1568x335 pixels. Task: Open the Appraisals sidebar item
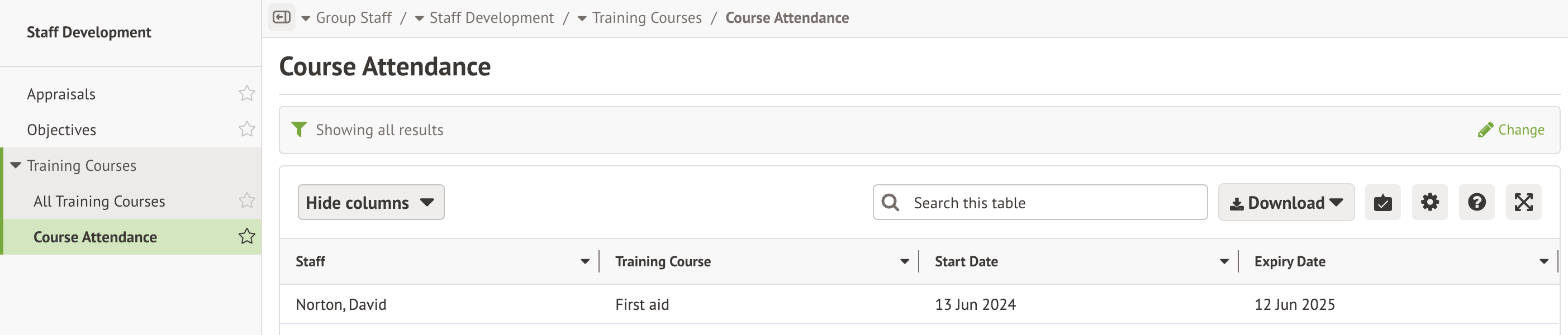(x=61, y=94)
